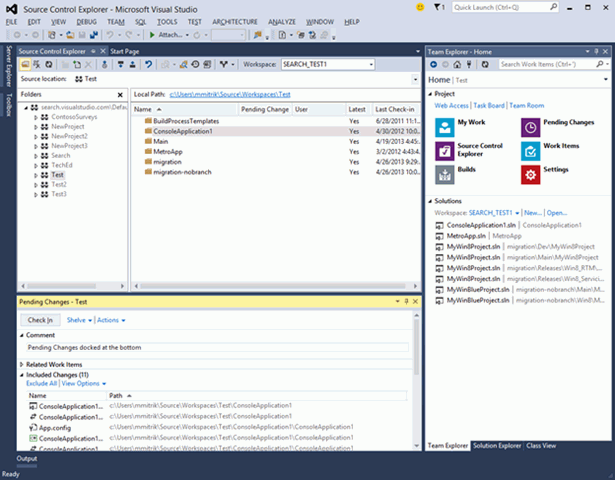615x480 pixels.
Task: Click the Open... link under Solutions
Action: coord(557,213)
